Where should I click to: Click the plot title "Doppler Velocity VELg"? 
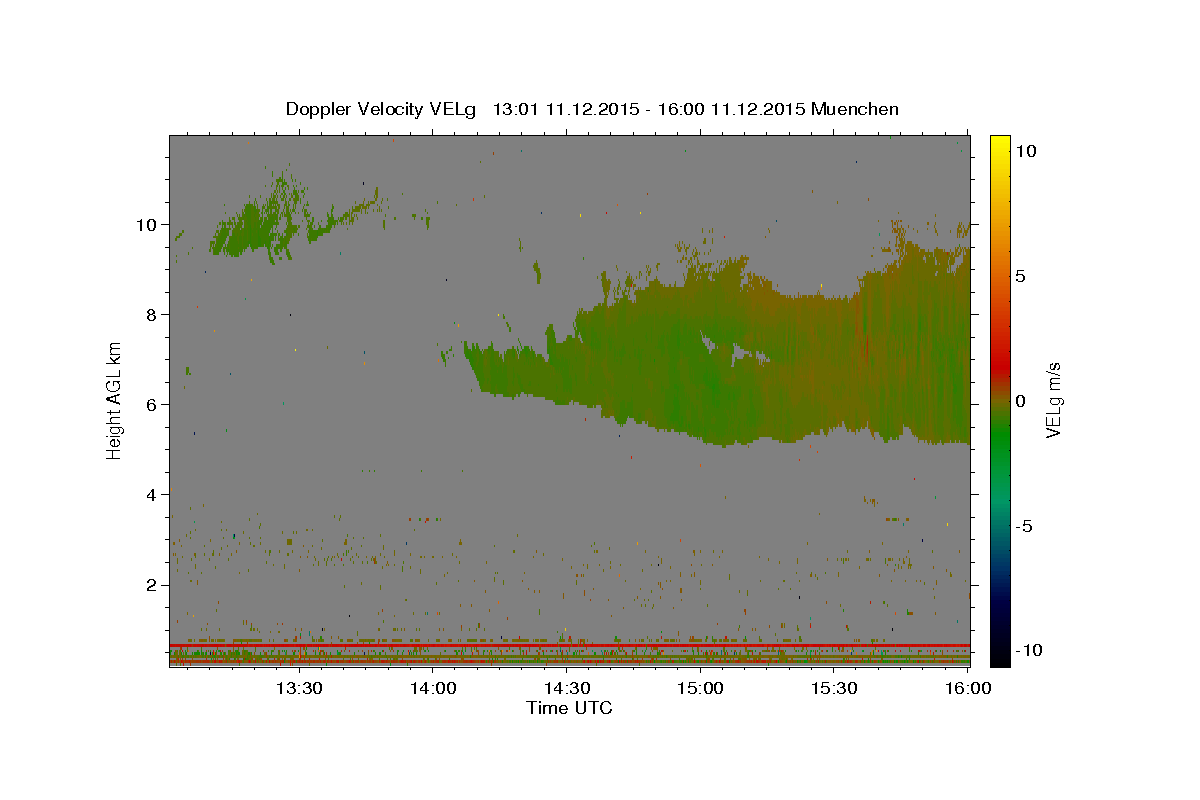tap(382, 109)
